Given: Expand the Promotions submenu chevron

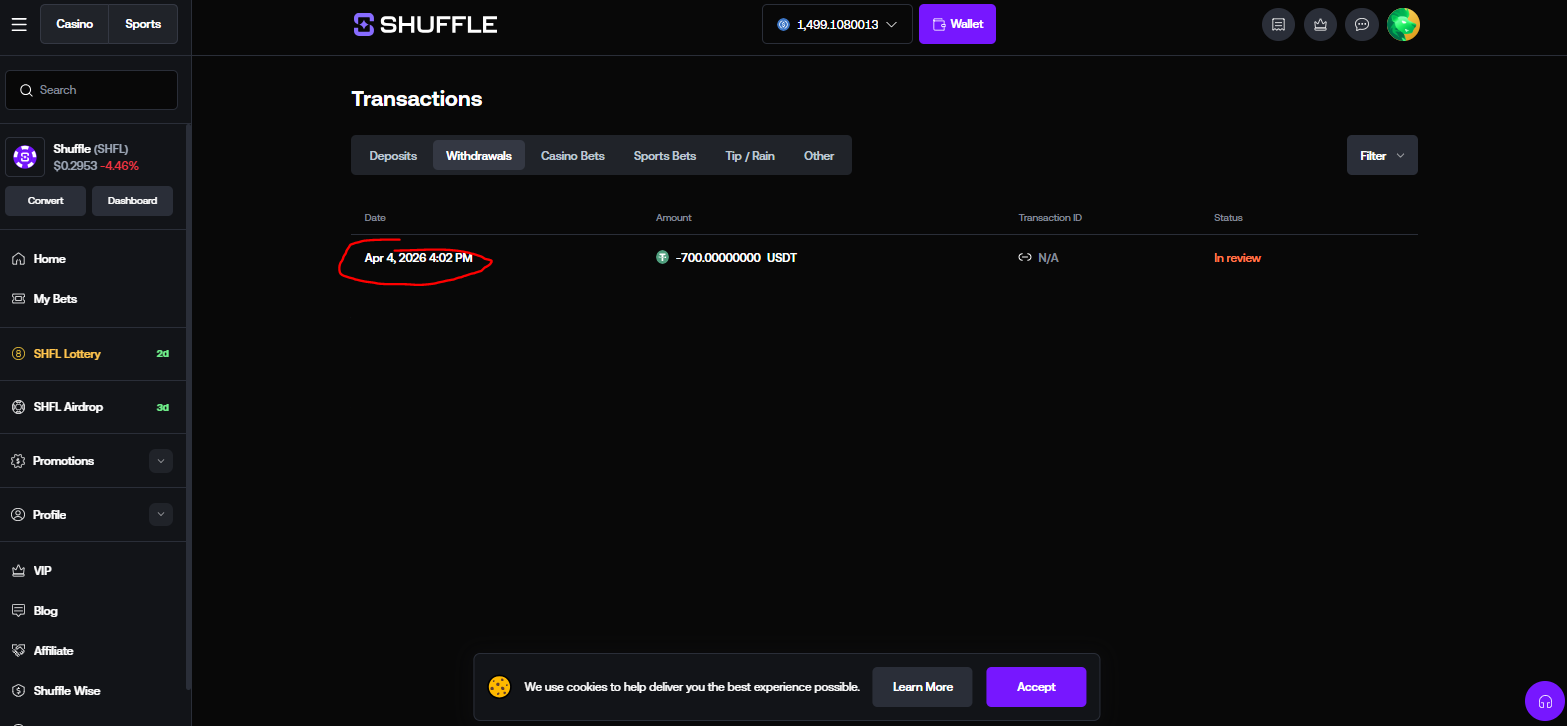Looking at the screenshot, I should [161, 461].
